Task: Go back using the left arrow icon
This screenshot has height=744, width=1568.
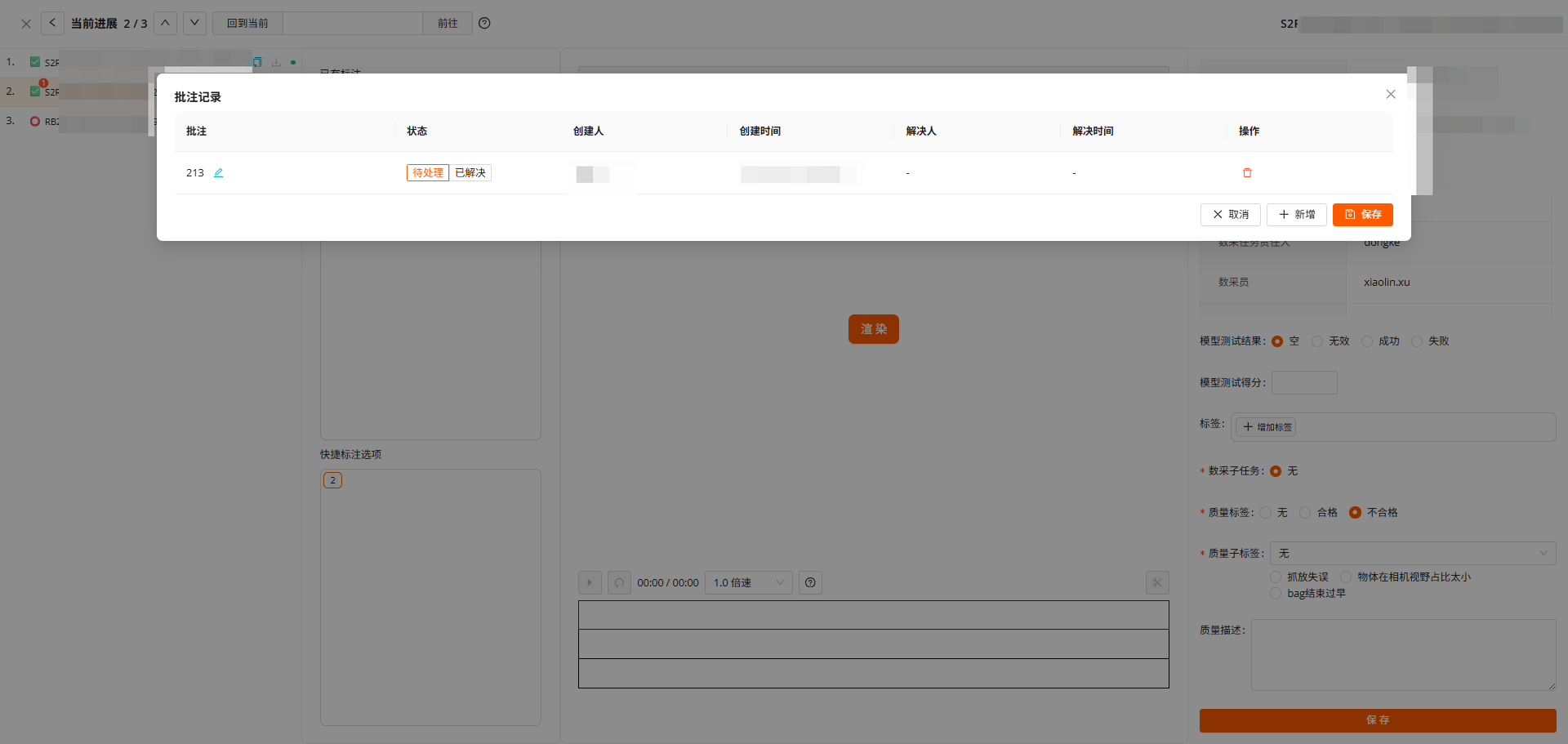Action: (x=52, y=23)
